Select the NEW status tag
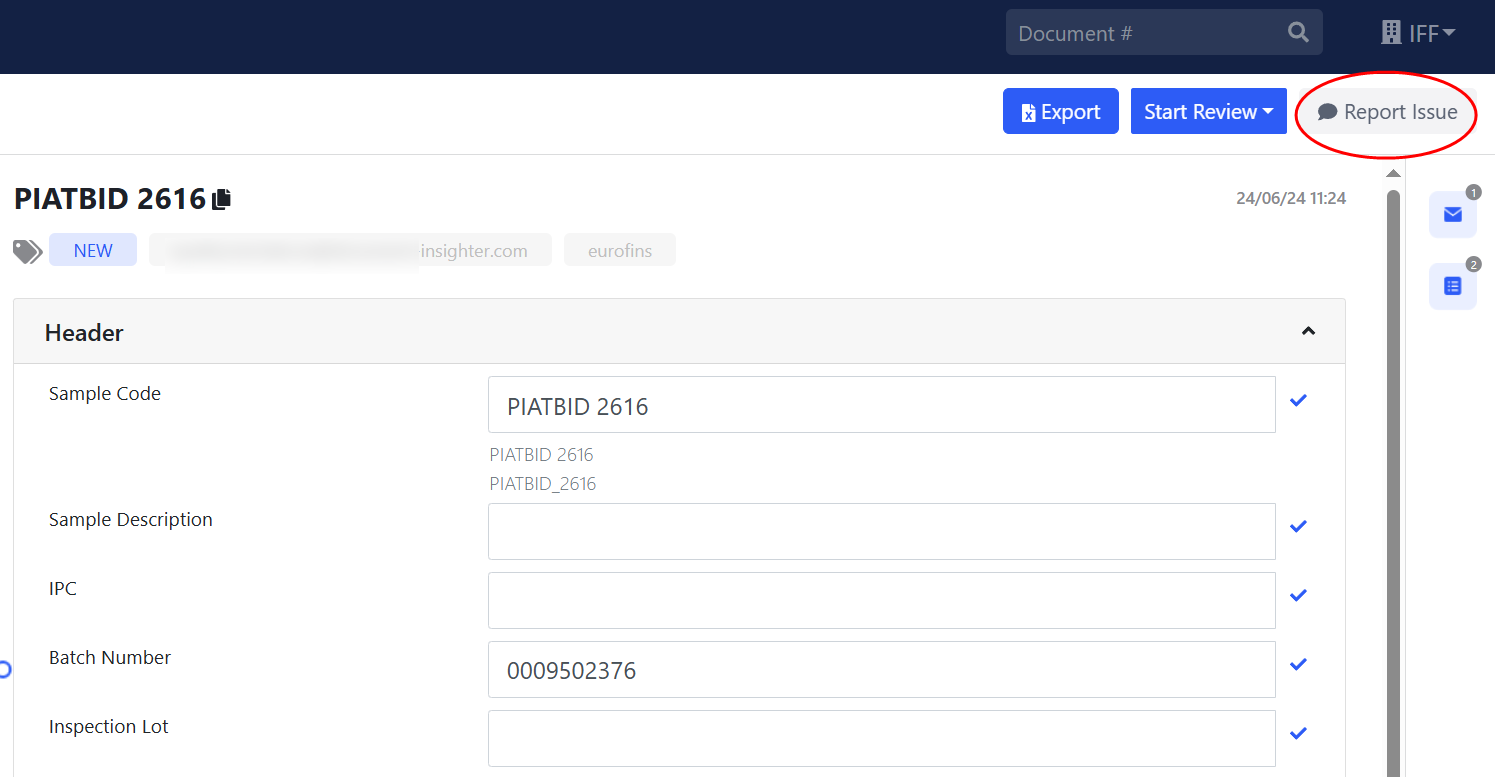 [x=93, y=251]
